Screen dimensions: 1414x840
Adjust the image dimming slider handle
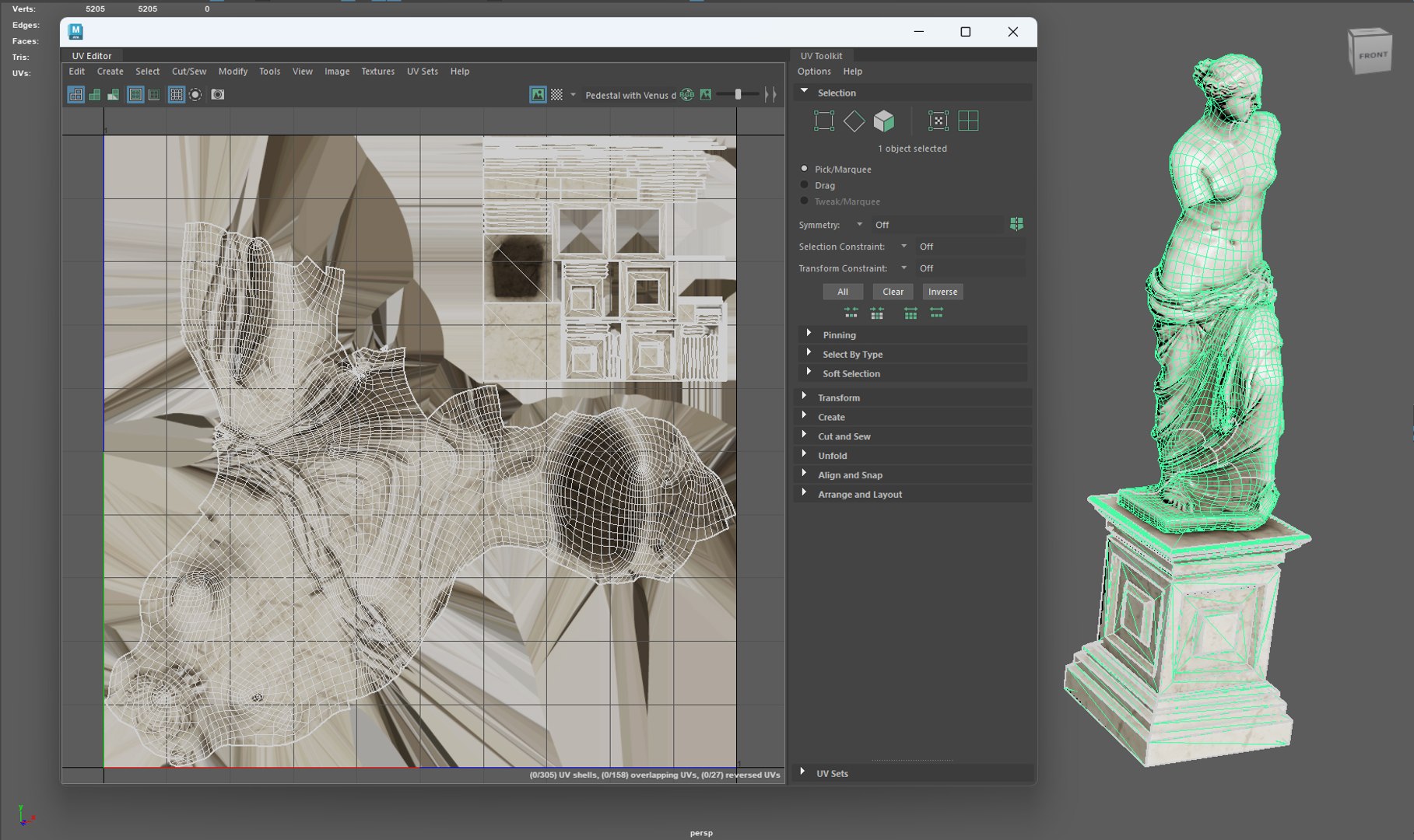(x=738, y=95)
